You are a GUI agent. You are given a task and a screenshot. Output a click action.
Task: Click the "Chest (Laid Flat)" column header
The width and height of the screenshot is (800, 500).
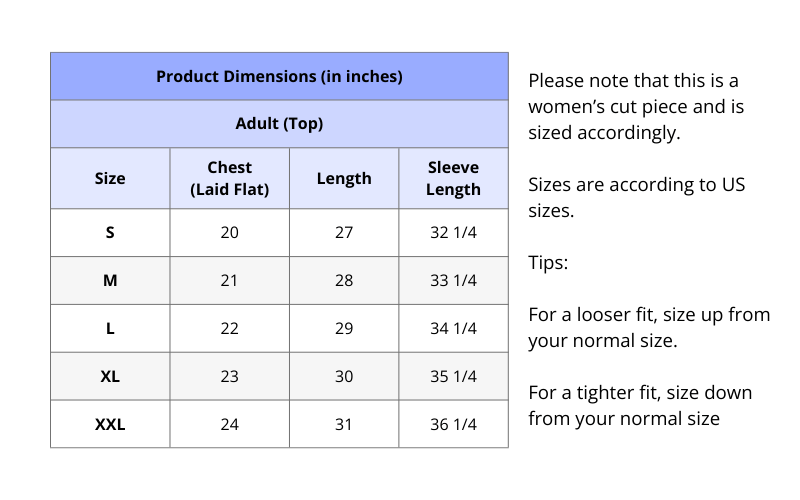tap(229, 179)
